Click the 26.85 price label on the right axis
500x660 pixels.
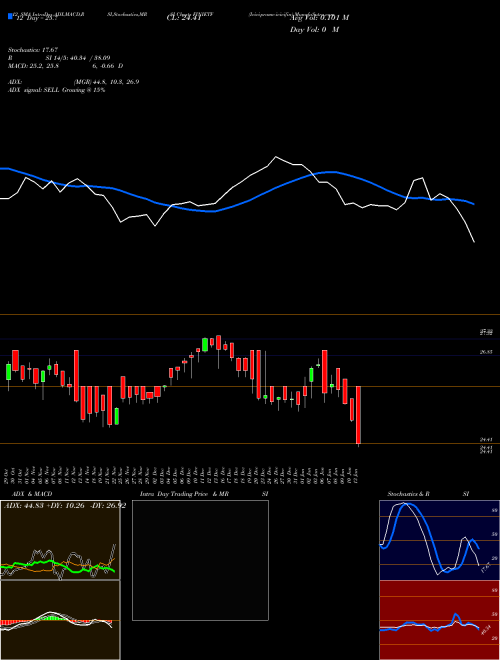pos(486,352)
